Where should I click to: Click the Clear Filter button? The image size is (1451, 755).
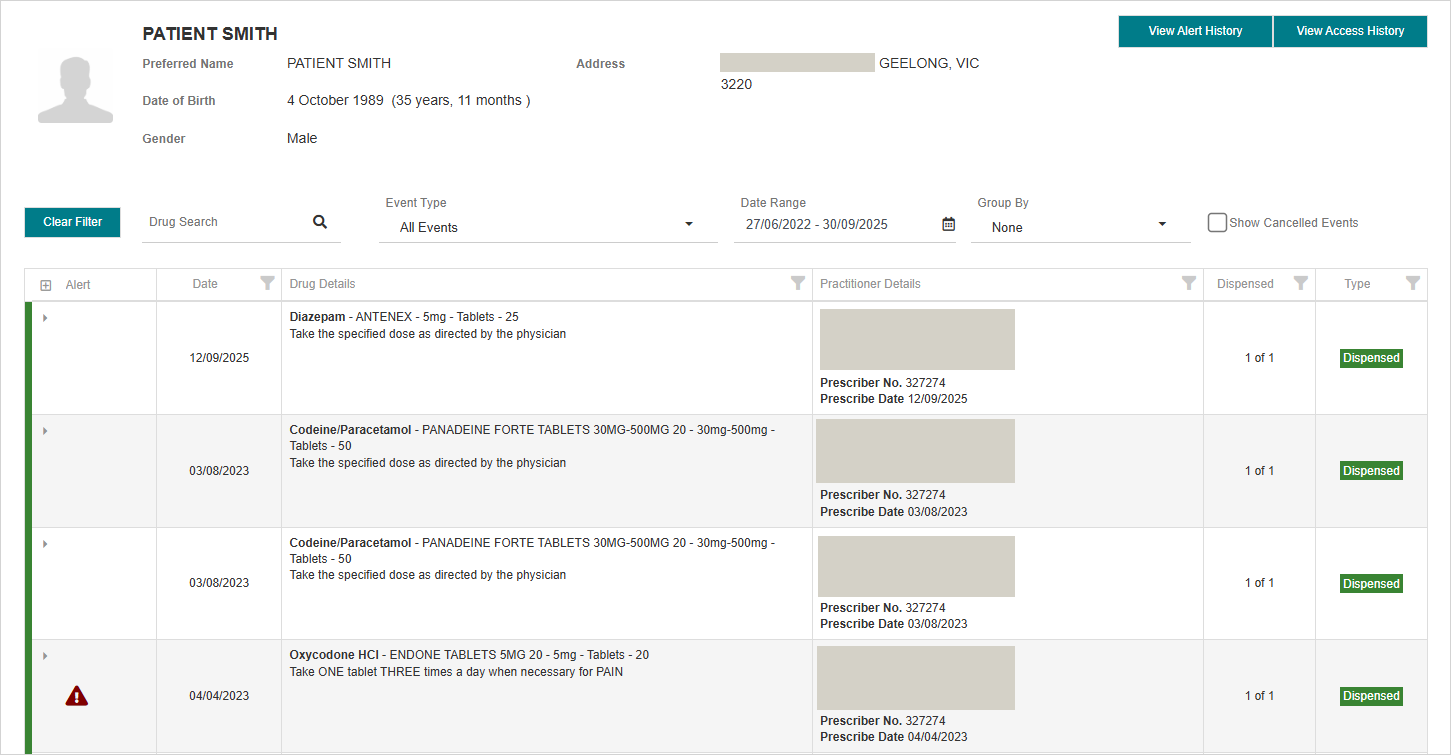point(72,221)
